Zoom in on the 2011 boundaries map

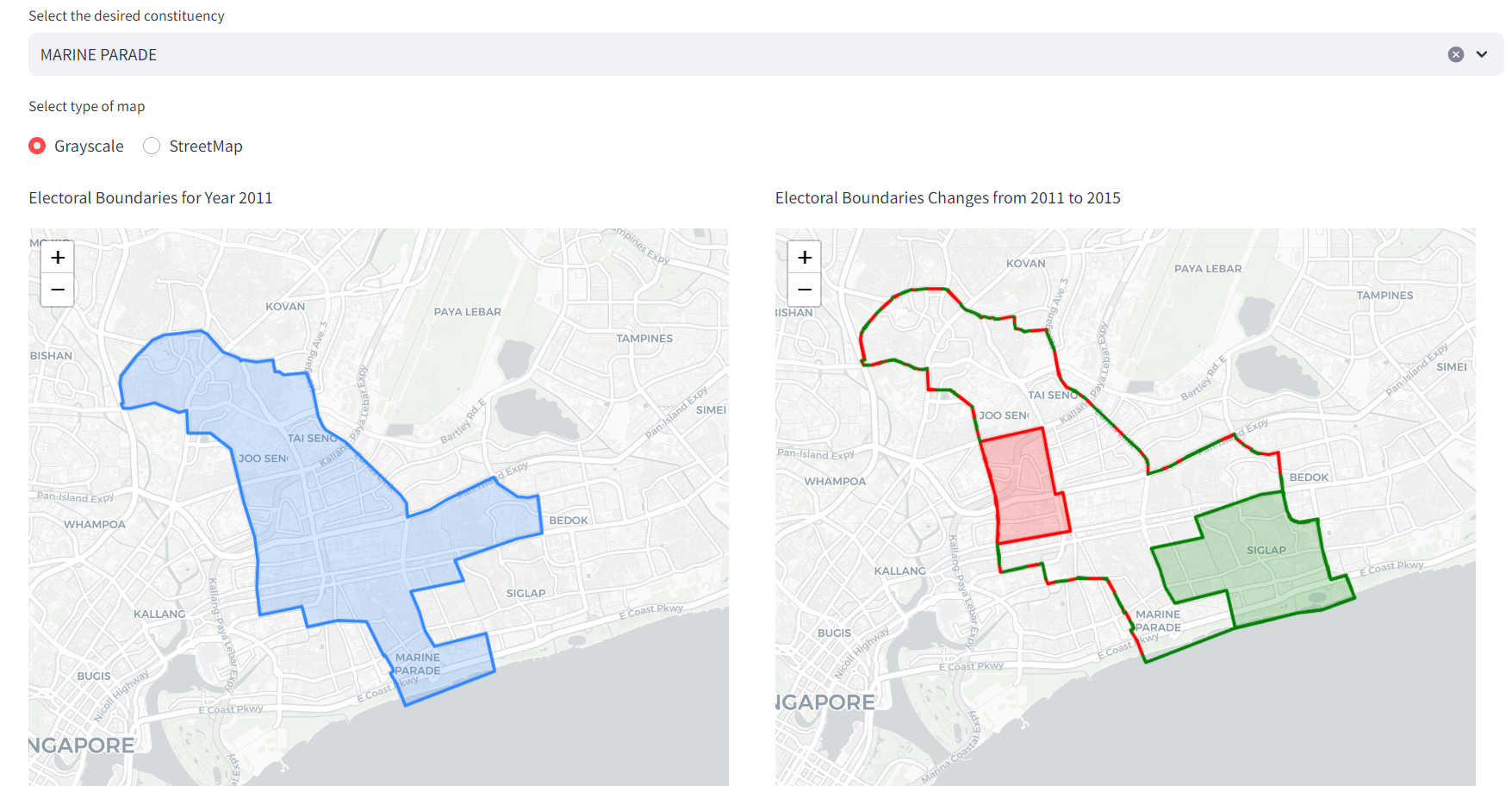click(58, 258)
